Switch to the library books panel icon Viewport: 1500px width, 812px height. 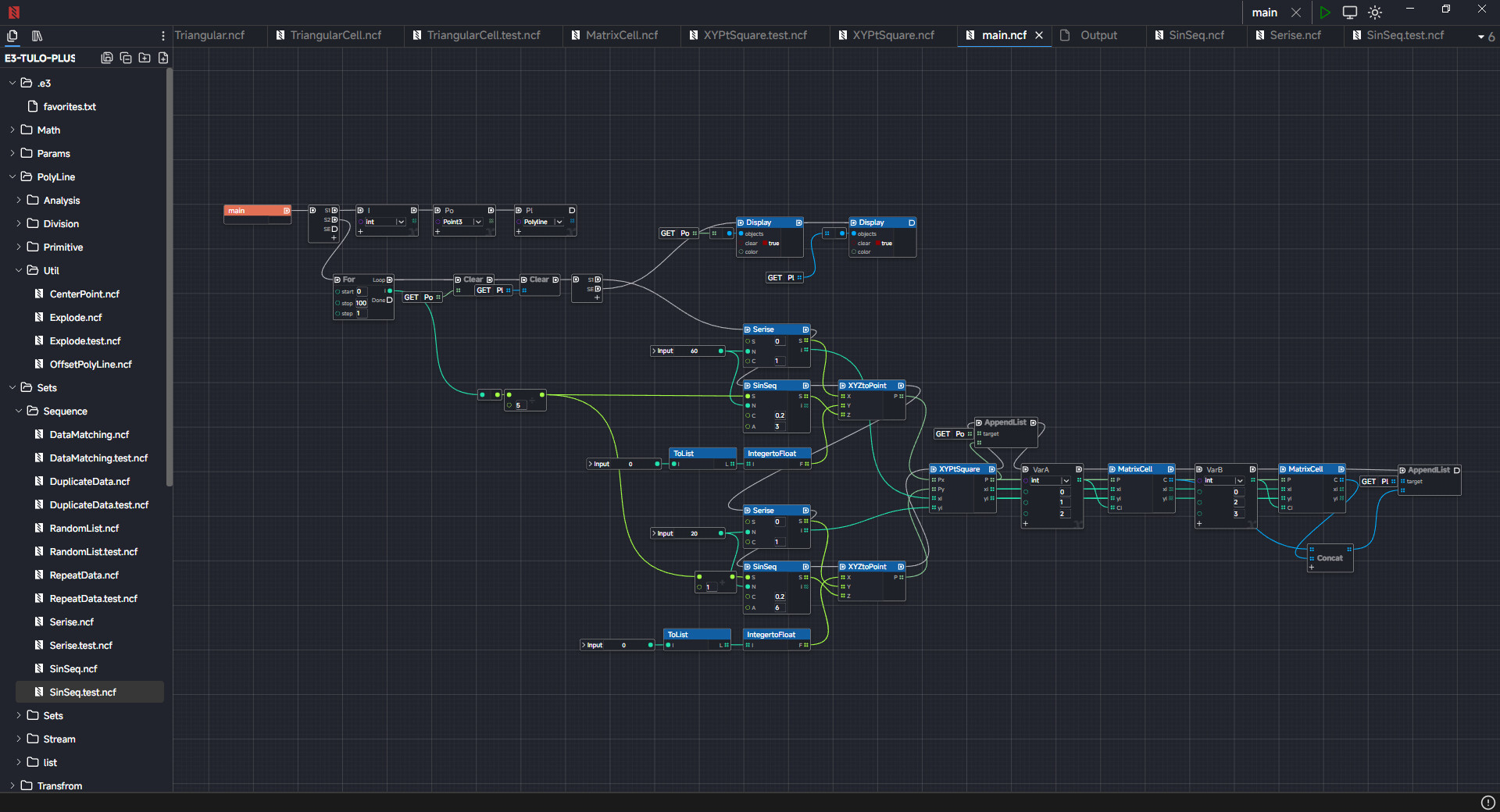pyautogui.click(x=37, y=36)
